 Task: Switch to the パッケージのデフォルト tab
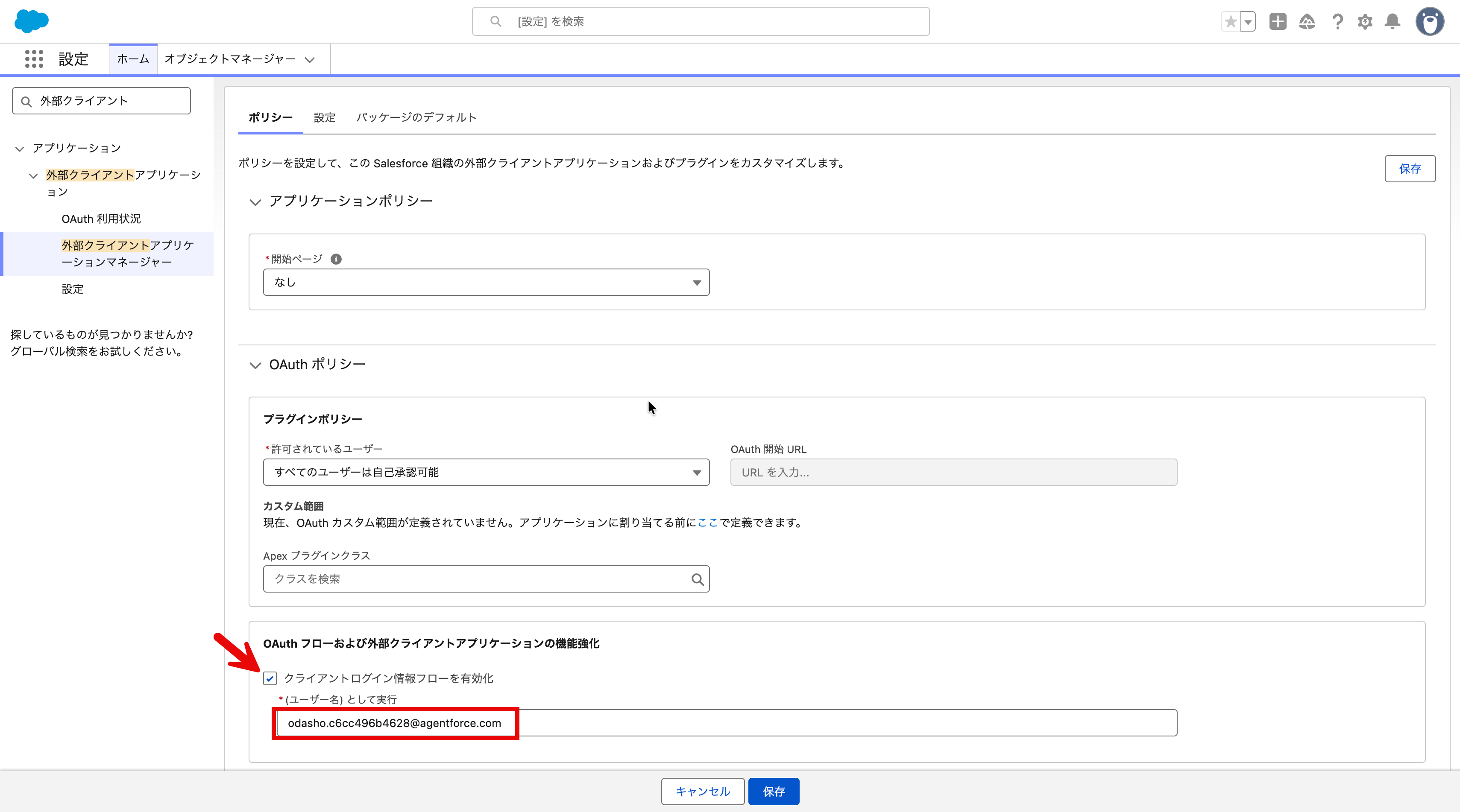tap(416, 117)
